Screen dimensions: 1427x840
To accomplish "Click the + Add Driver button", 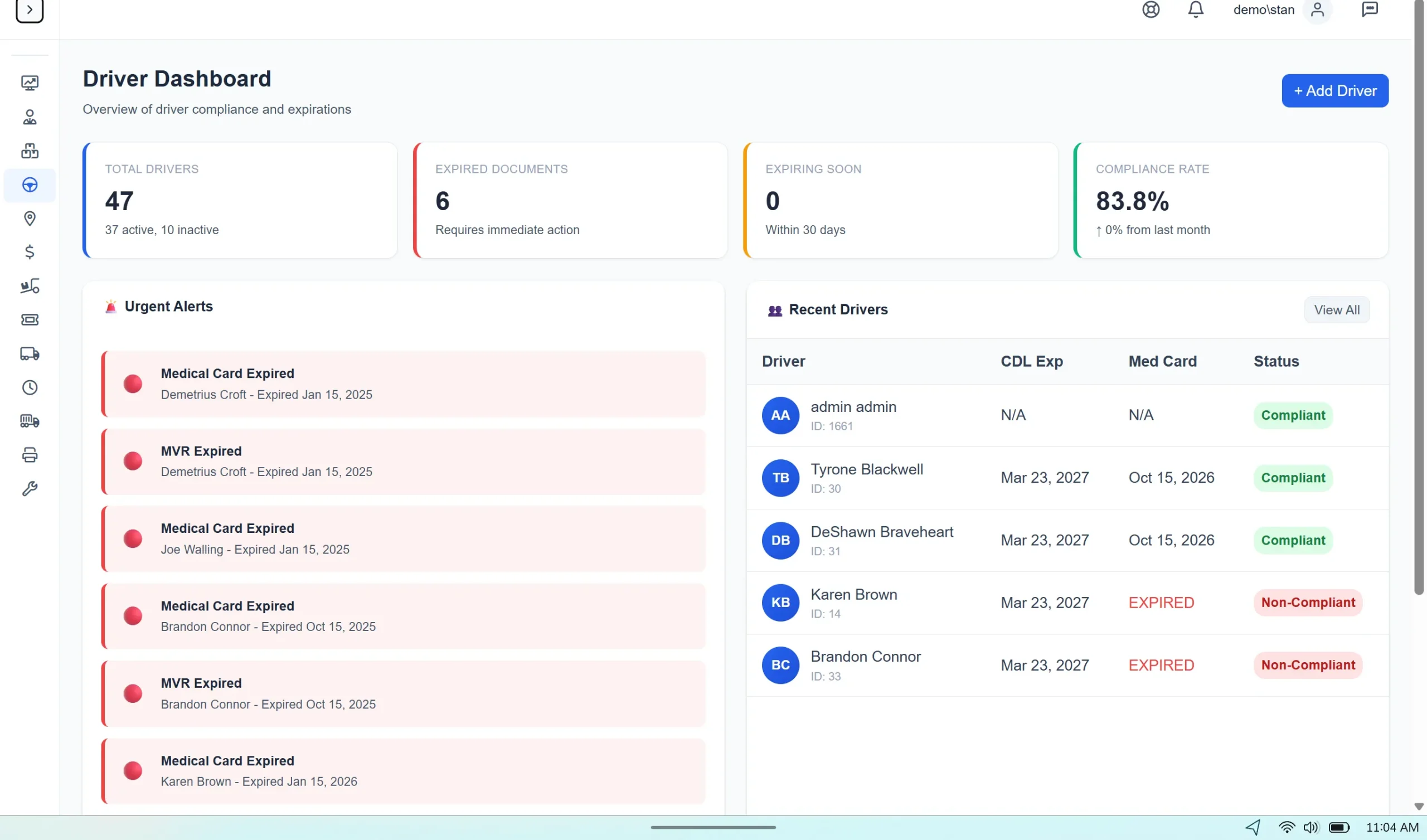I will 1334,91.
